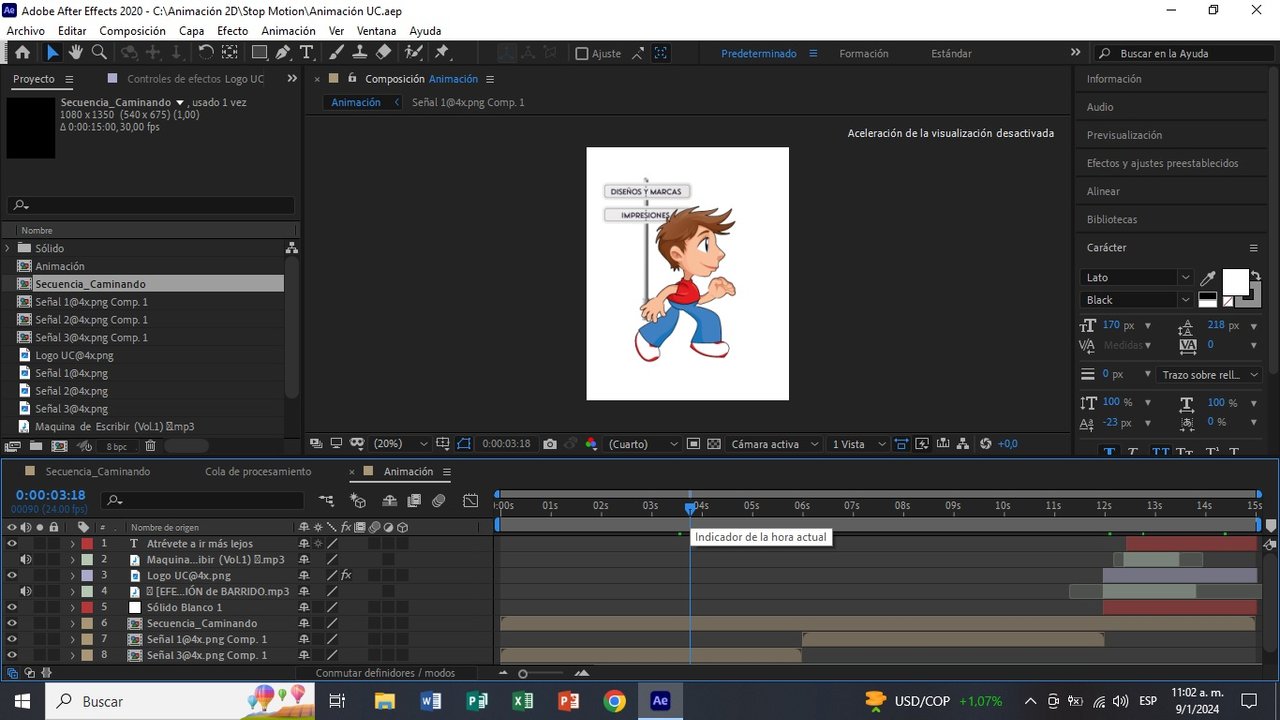Viewport: 1280px width, 720px height.
Task: Open the Efectos y ajustes preestablecidos panel
Action: coord(1163,163)
